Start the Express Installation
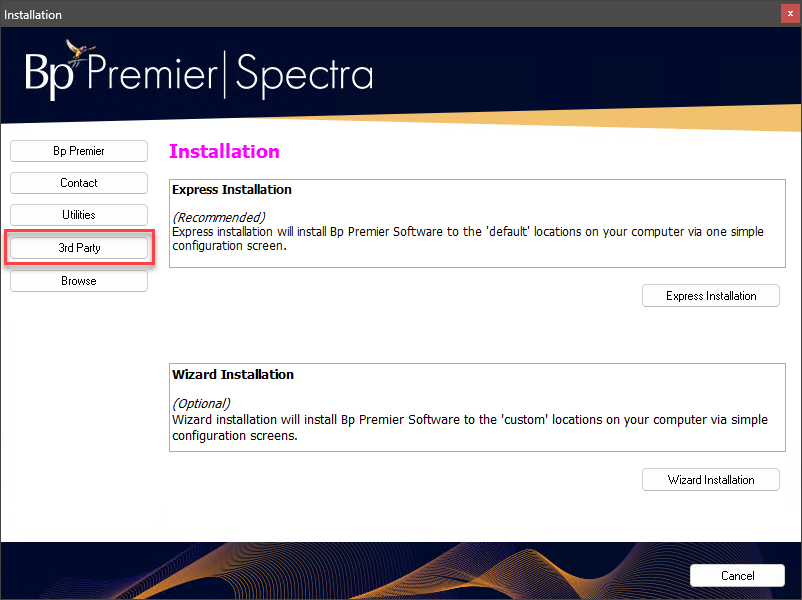The image size is (802, 600). point(710,296)
